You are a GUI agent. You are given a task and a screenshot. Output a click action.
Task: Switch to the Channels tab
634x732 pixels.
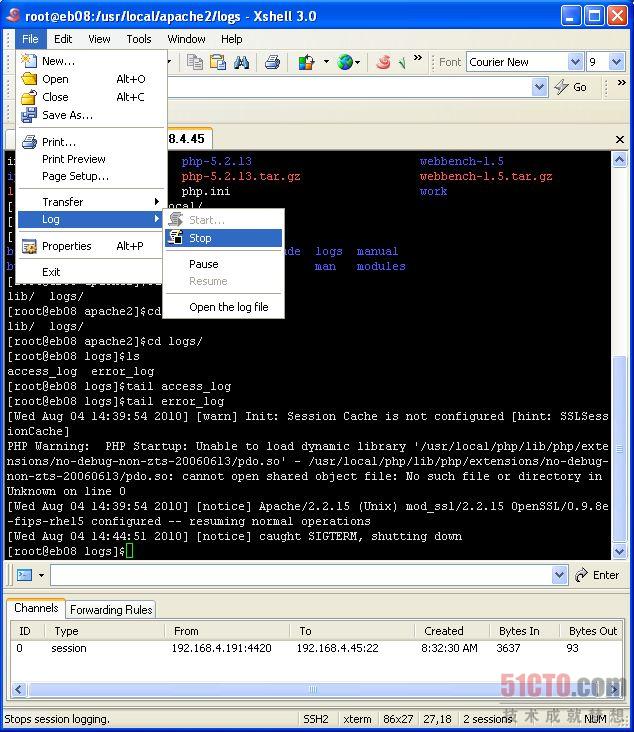pos(36,608)
